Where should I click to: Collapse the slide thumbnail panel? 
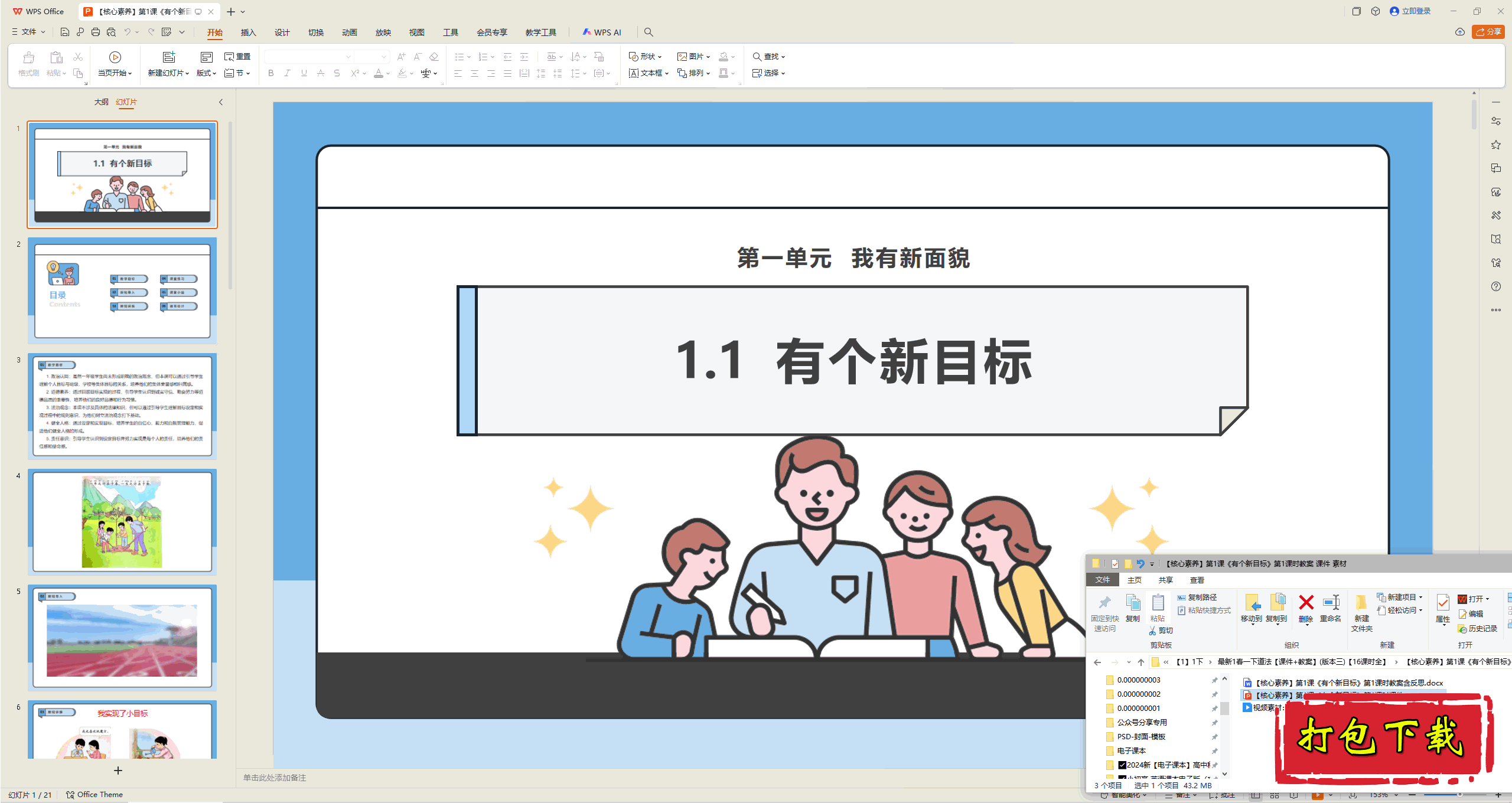coord(221,102)
